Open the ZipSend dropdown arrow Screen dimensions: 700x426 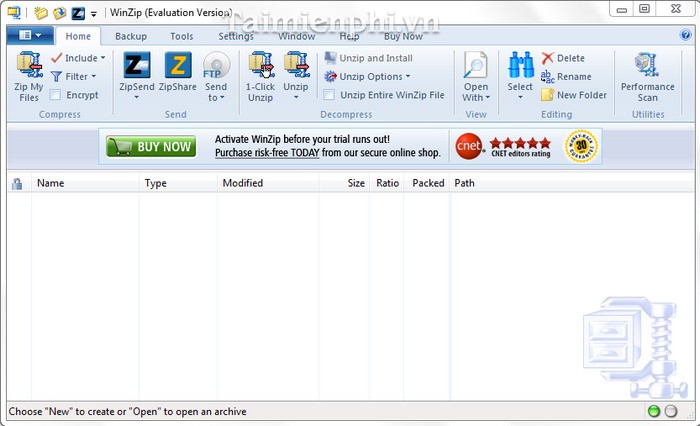(x=137, y=97)
